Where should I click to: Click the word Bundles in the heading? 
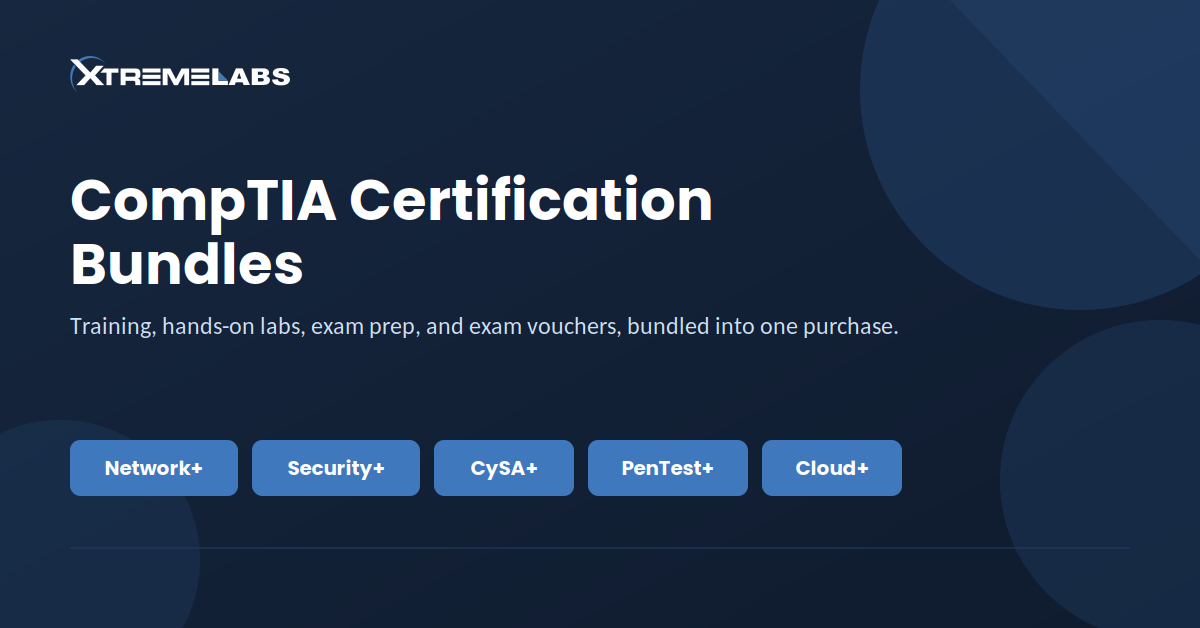(x=187, y=264)
